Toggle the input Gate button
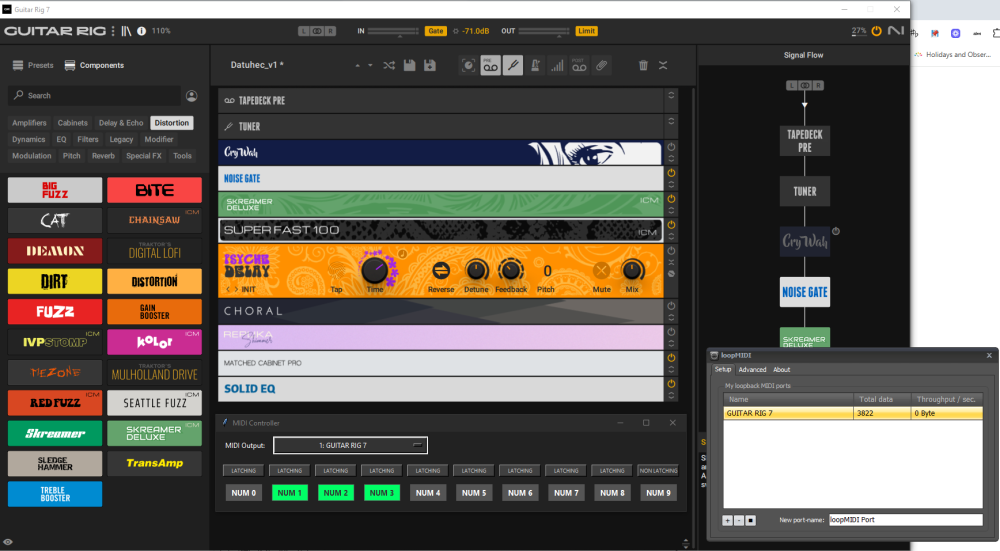Image resolution: width=1000 pixels, height=551 pixels. pos(436,31)
